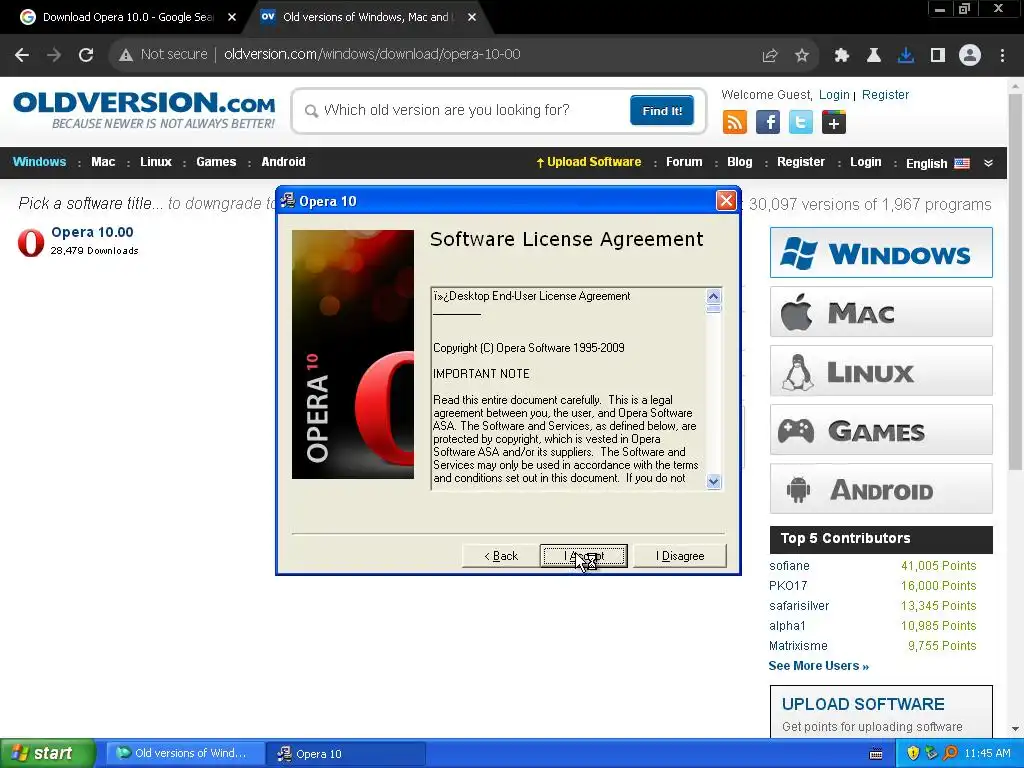Image resolution: width=1024 pixels, height=768 pixels.
Task: Reload the page with the refresh icon
Action: [86, 55]
